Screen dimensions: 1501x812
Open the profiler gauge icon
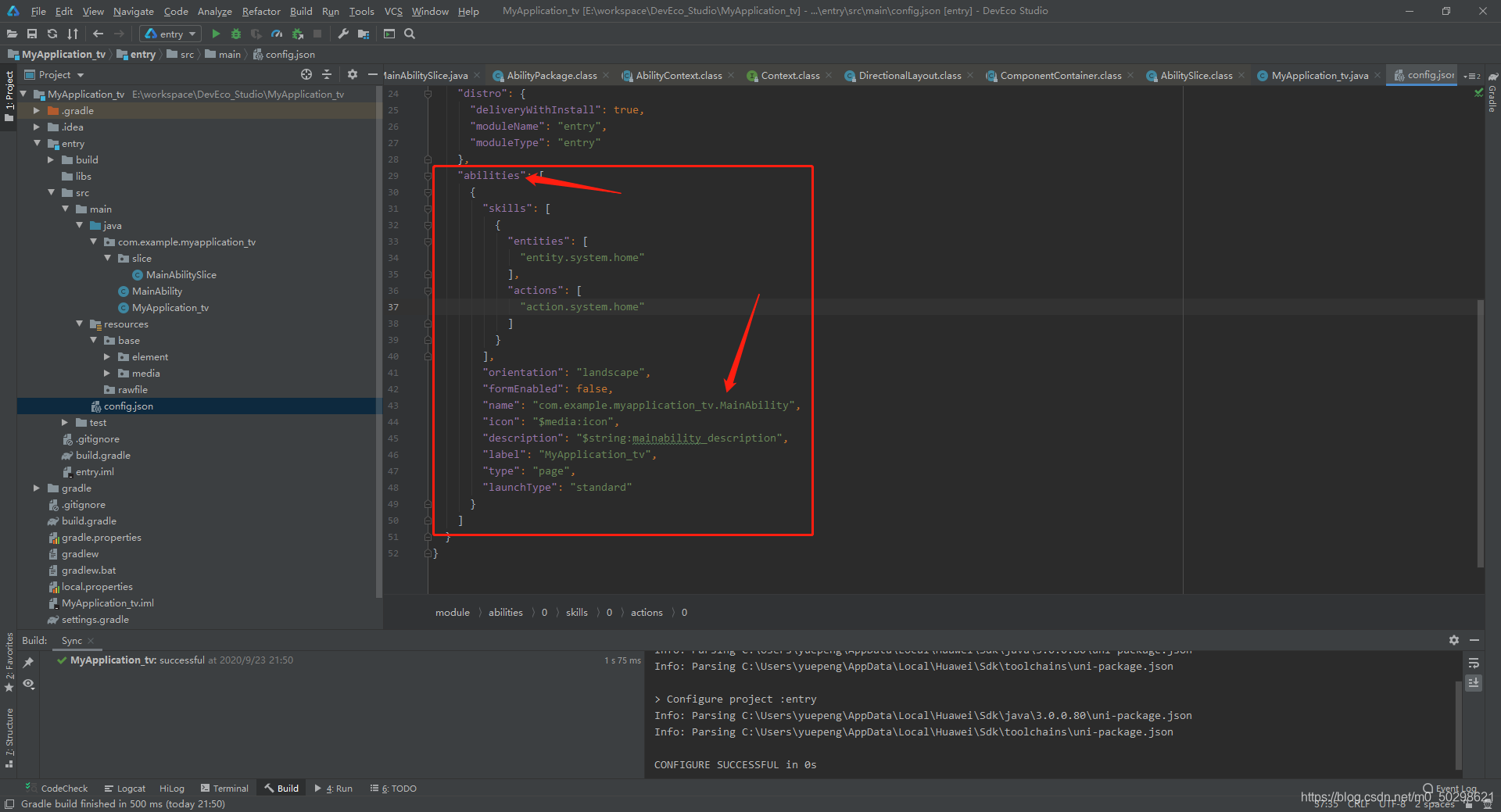coord(276,34)
